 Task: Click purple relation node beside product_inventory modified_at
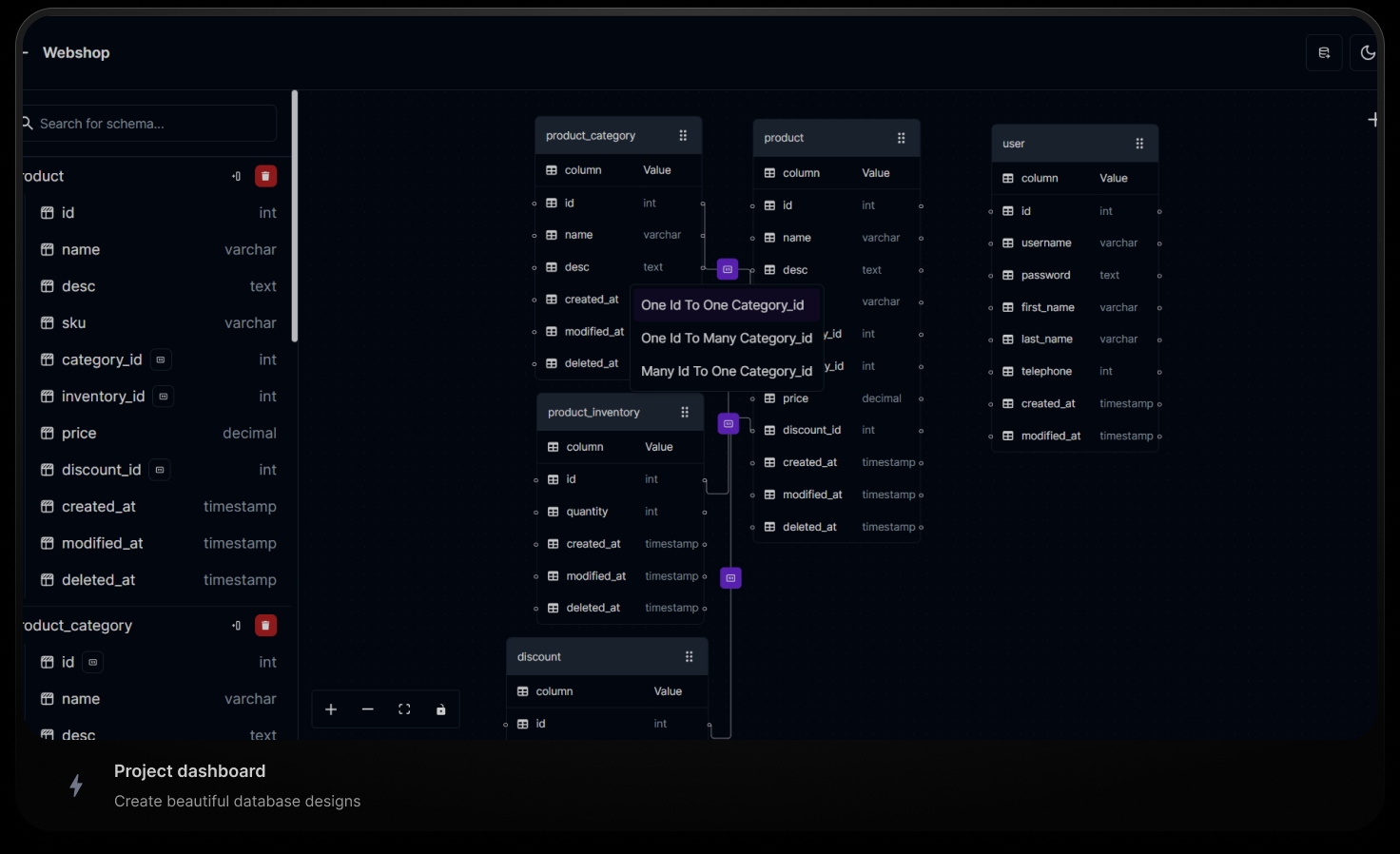(x=730, y=577)
